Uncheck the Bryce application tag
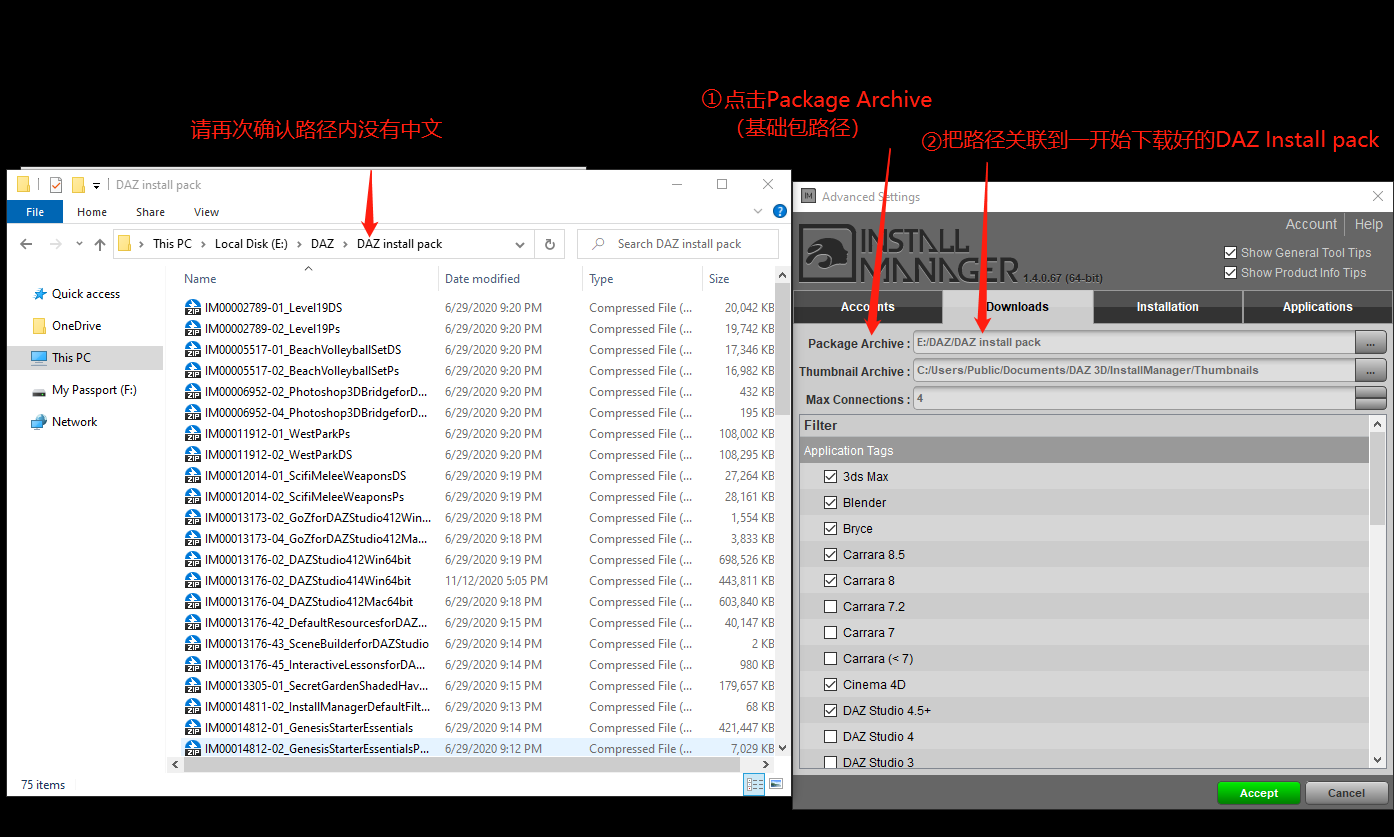1394x837 pixels. (x=830, y=529)
